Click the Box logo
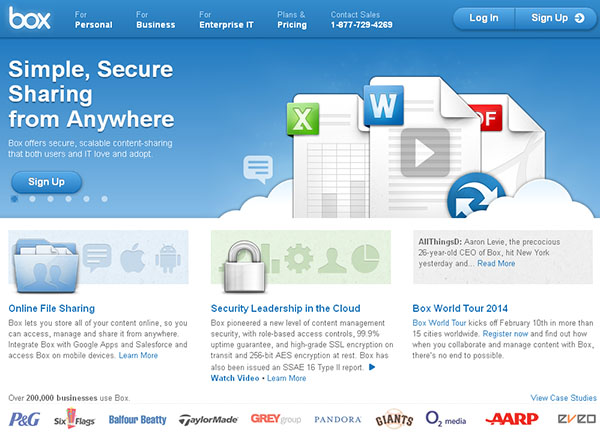This screenshot has height=435, width=600. [29, 18]
